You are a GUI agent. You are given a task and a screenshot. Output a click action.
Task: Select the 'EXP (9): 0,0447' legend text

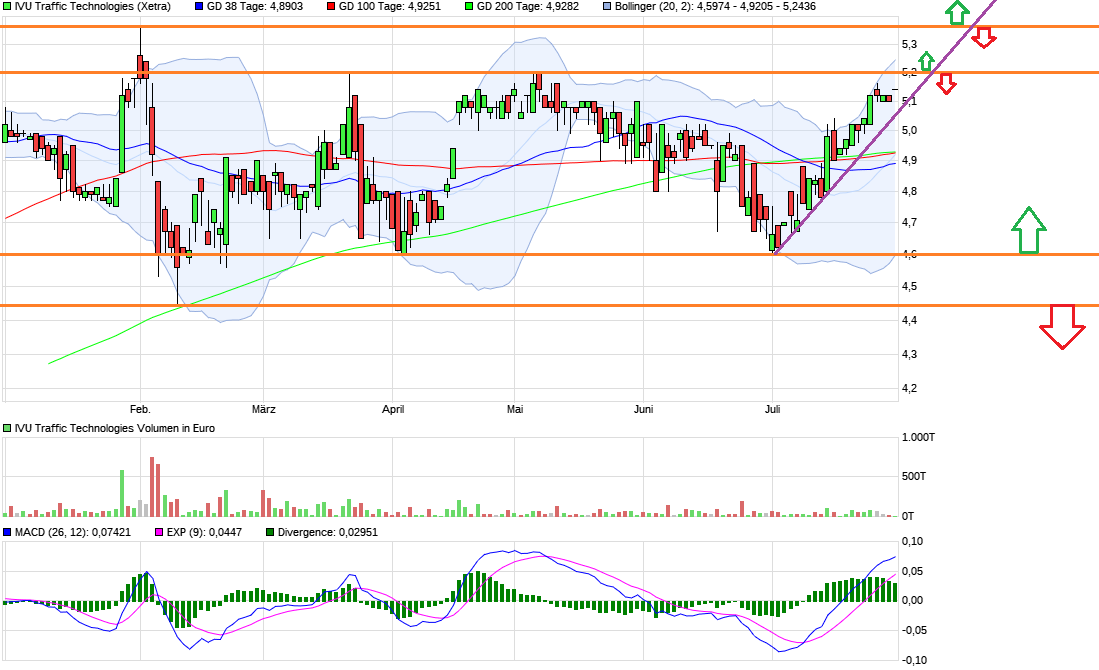204,533
